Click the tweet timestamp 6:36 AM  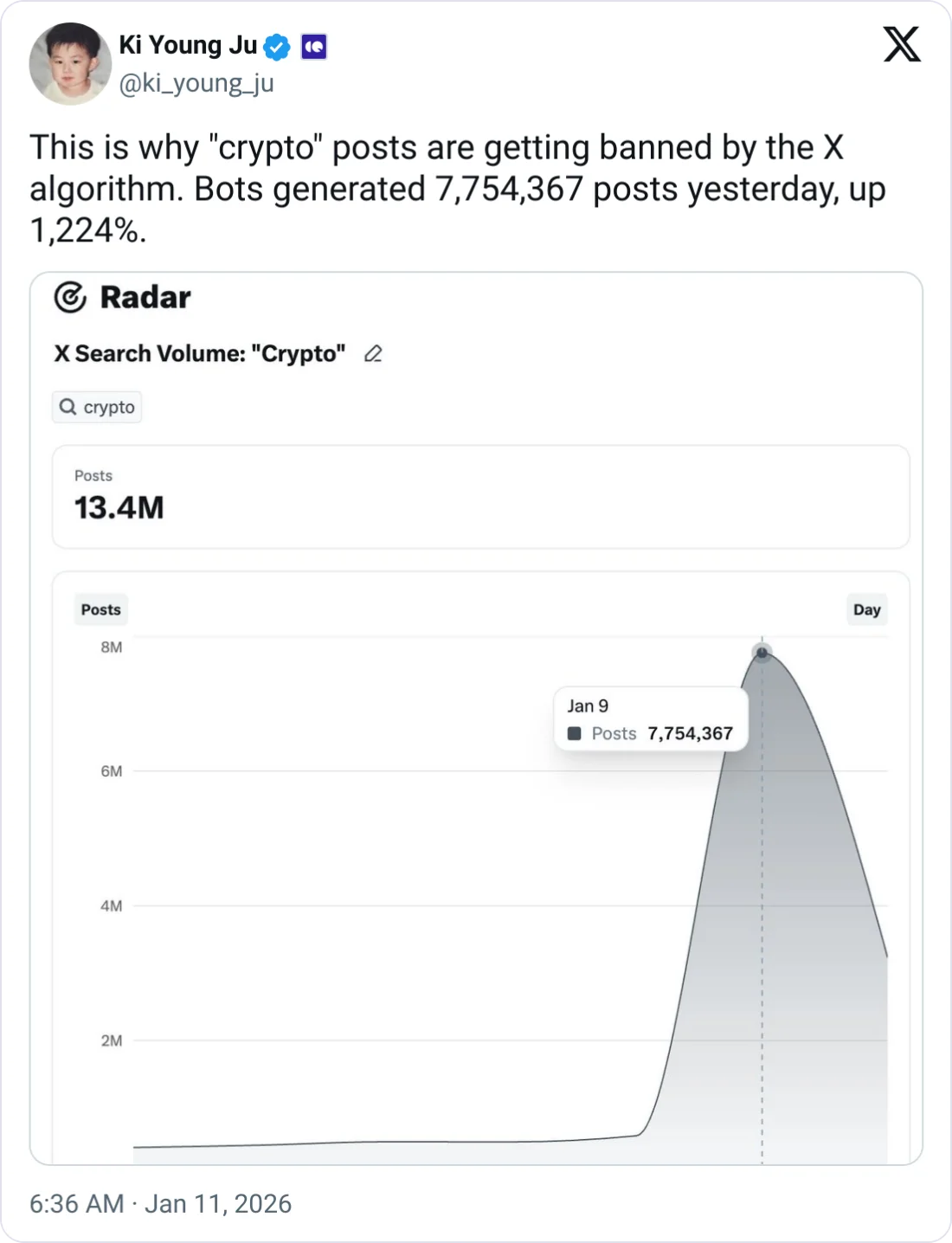tap(76, 1204)
